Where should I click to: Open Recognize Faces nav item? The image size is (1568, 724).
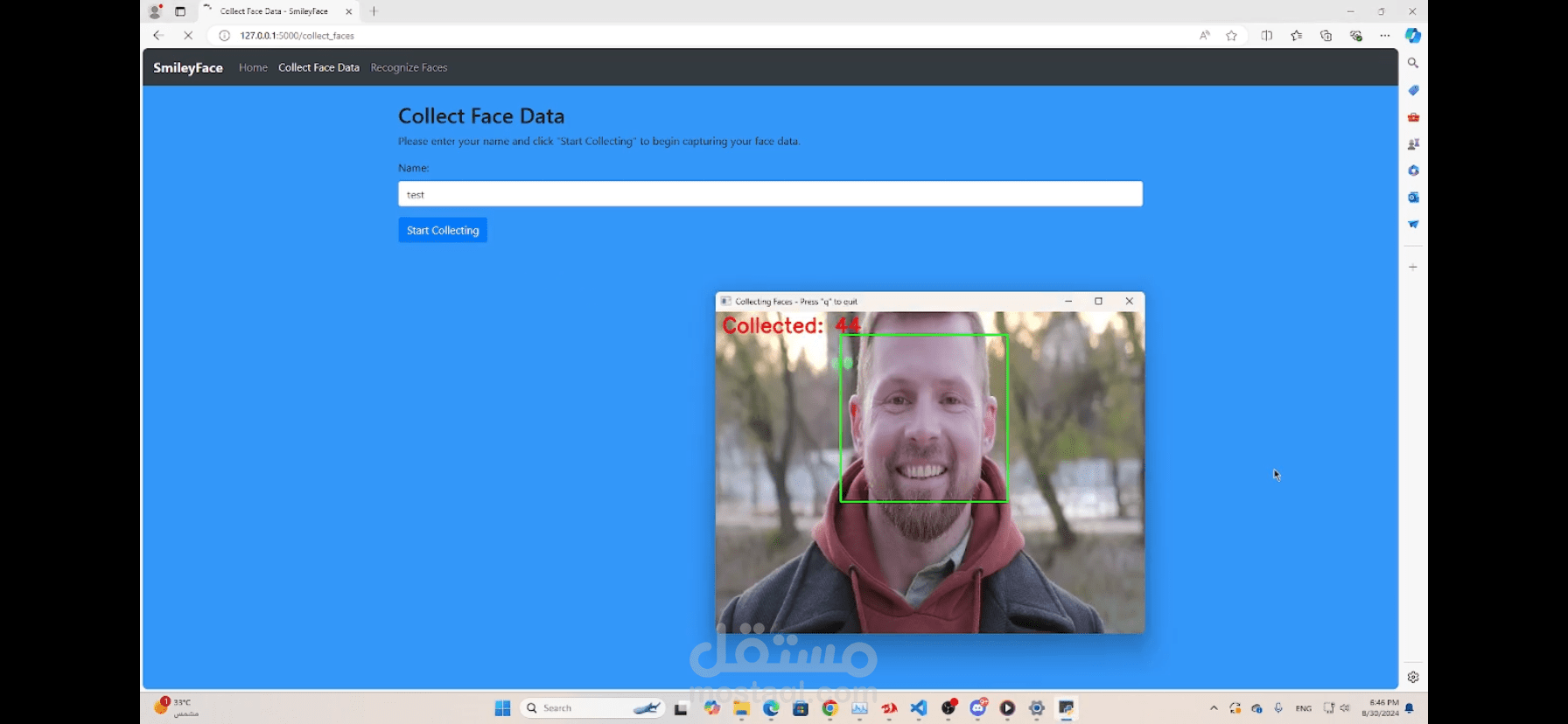pos(409,67)
